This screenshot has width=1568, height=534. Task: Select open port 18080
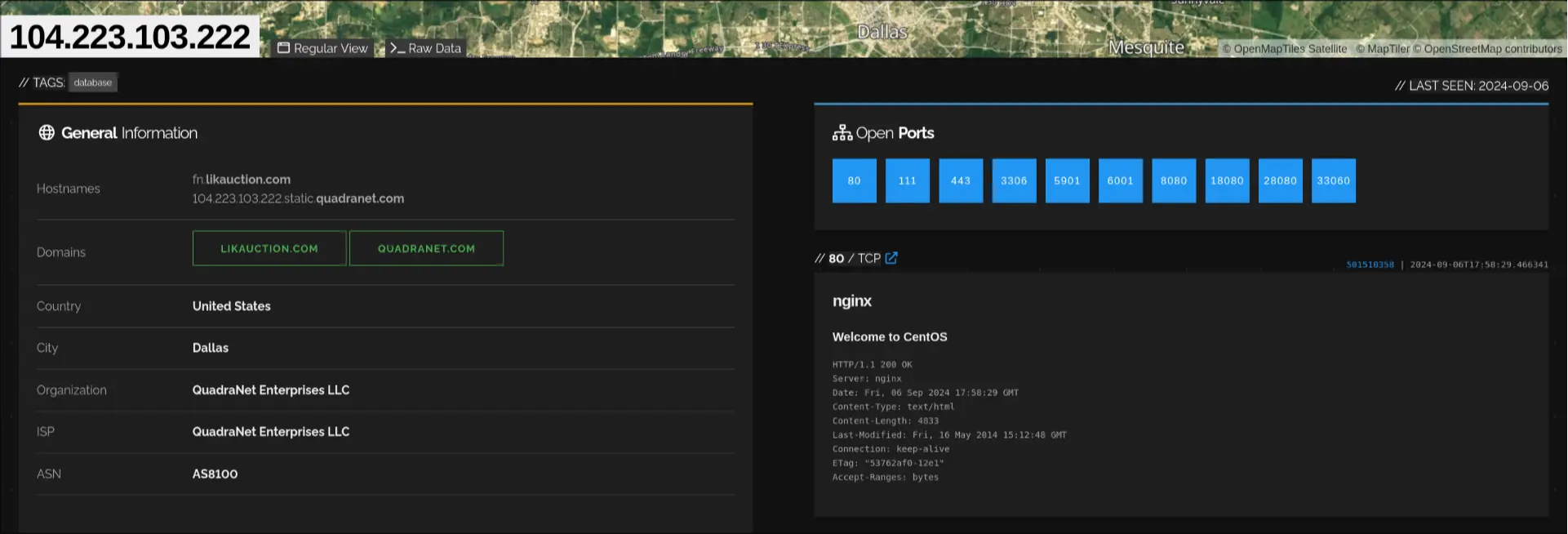coord(1227,180)
